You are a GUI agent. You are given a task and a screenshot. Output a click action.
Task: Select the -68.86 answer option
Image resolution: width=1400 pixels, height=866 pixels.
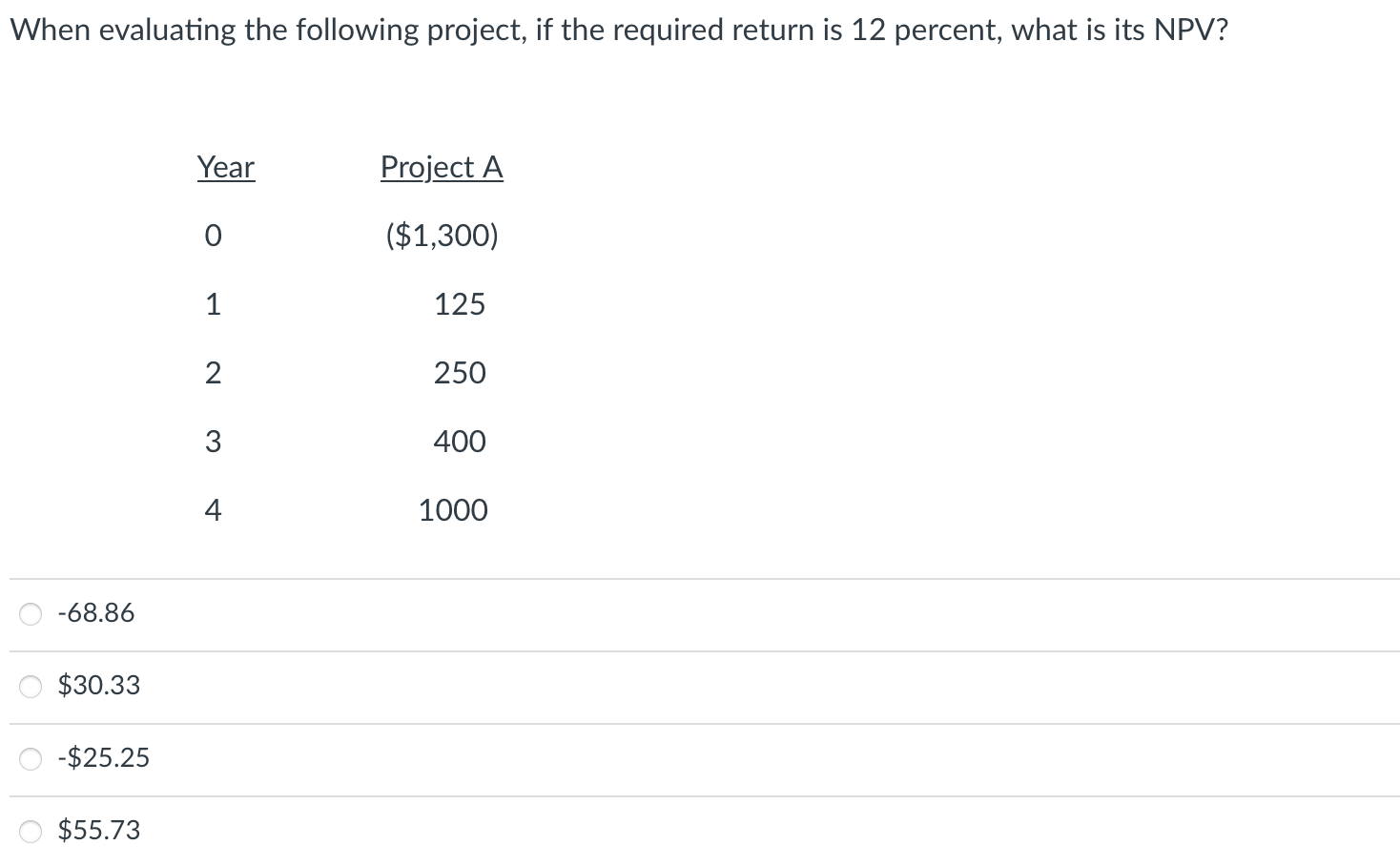pyautogui.click(x=30, y=614)
